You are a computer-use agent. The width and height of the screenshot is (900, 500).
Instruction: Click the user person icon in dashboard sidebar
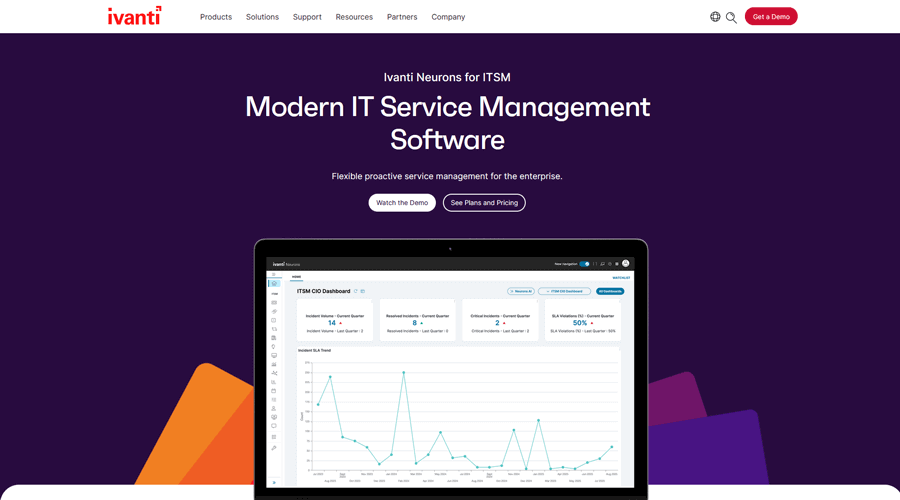point(274,409)
